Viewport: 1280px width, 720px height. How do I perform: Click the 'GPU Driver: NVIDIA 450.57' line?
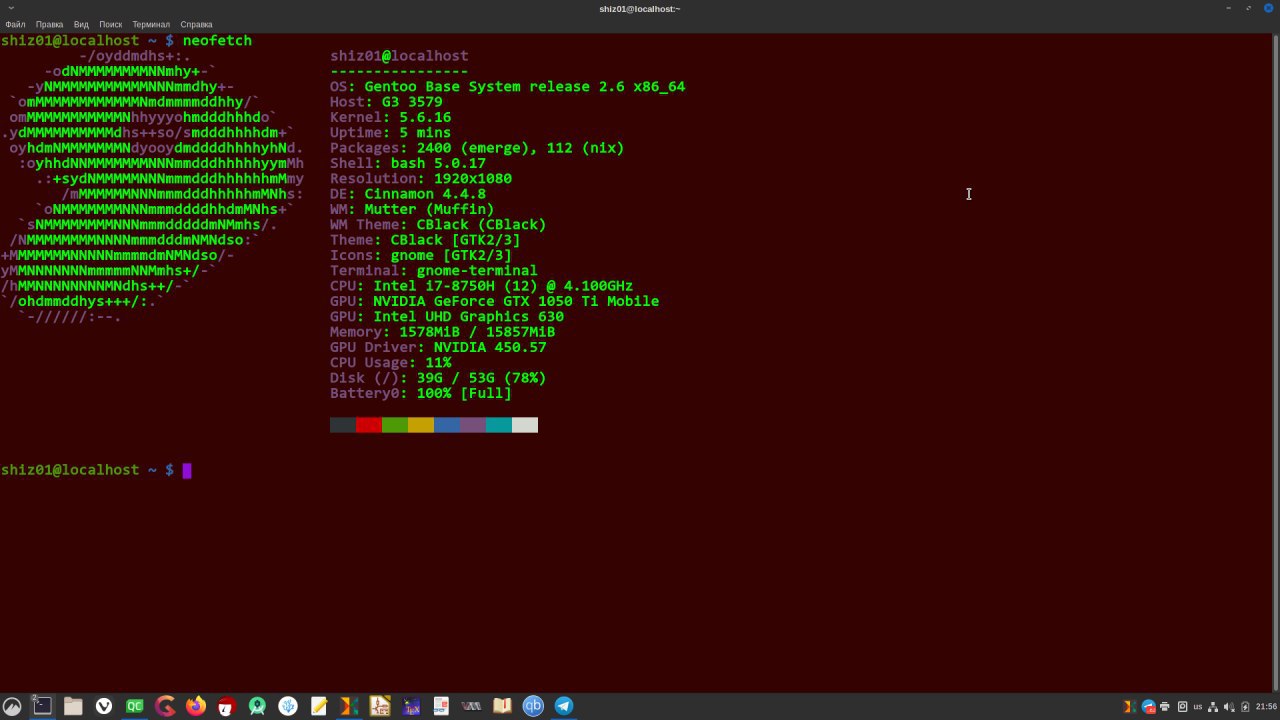click(x=438, y=347)
